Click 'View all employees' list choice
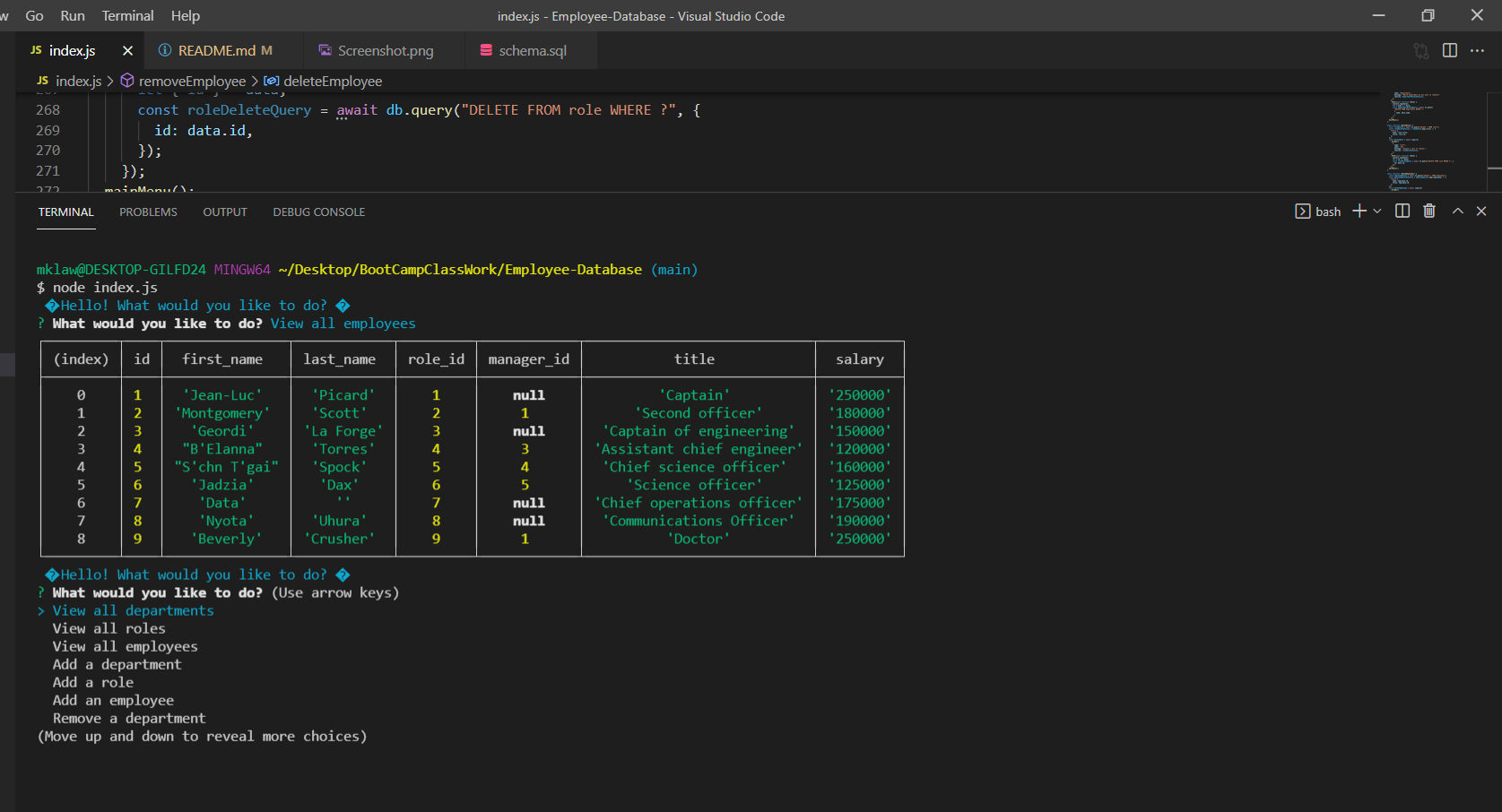Image resolution: width=1502 pixels, height=812 pixels. tap(125, 646)
